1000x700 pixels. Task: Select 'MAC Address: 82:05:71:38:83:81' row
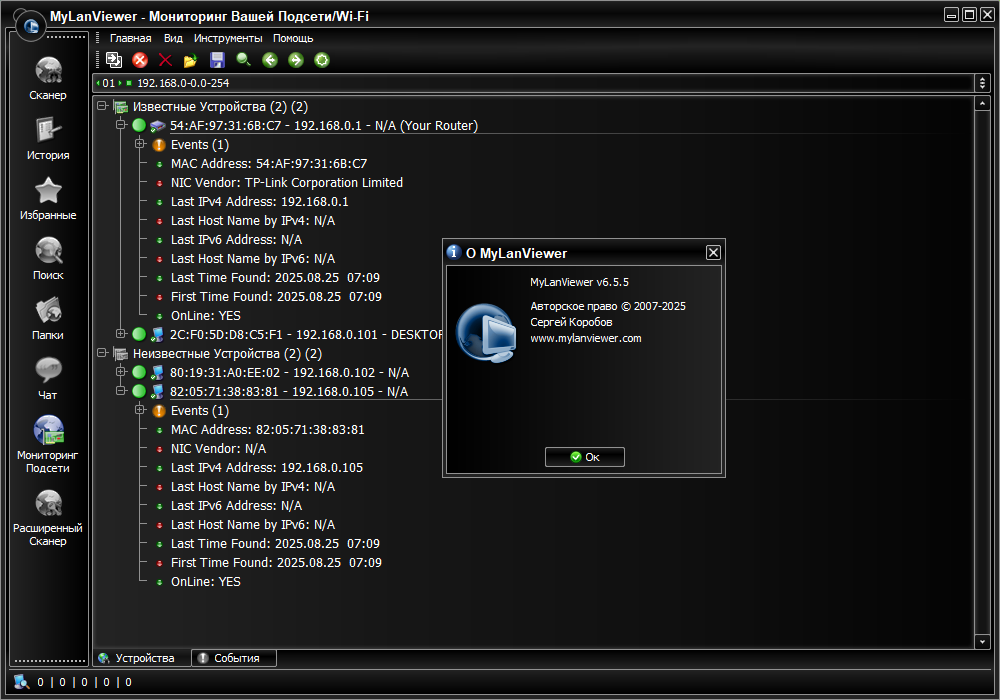267,430
